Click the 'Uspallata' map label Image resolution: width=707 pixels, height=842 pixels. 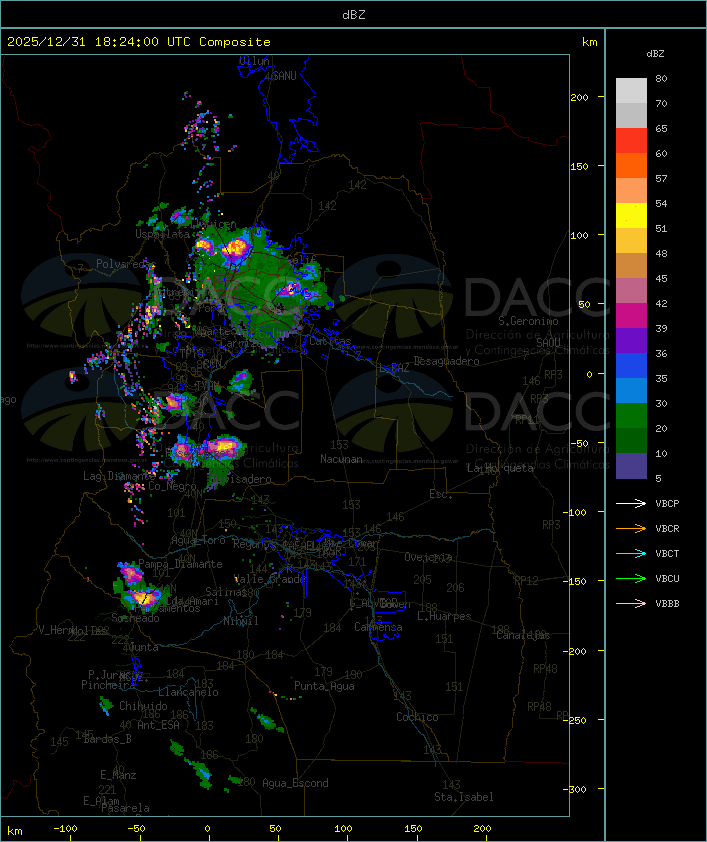(x=162, y=235)
